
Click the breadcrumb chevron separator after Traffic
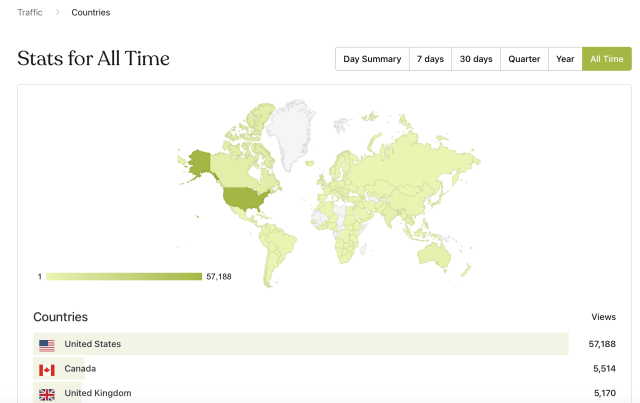57,13
